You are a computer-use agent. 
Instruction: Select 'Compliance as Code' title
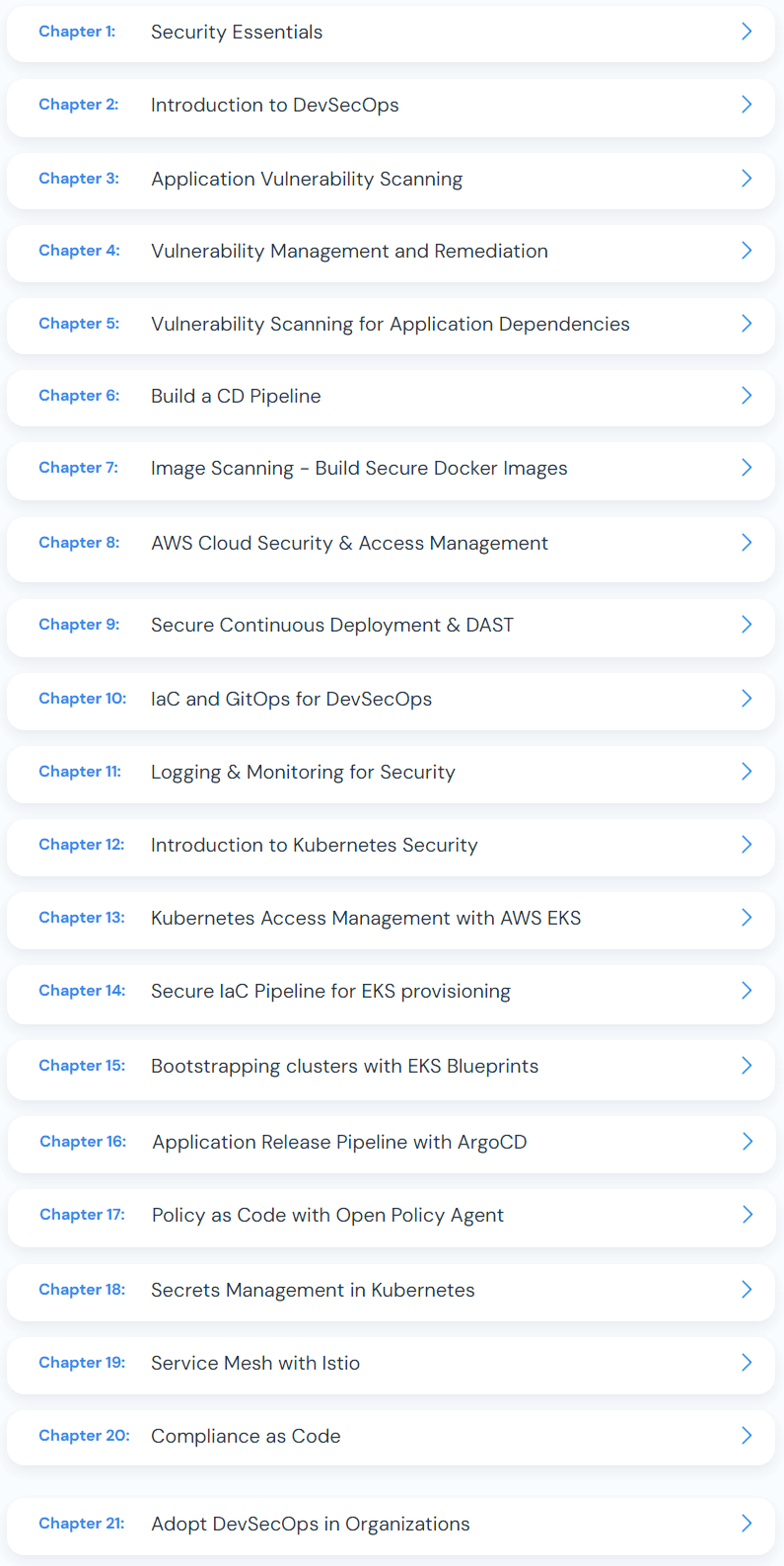[x=246, y=1436]
